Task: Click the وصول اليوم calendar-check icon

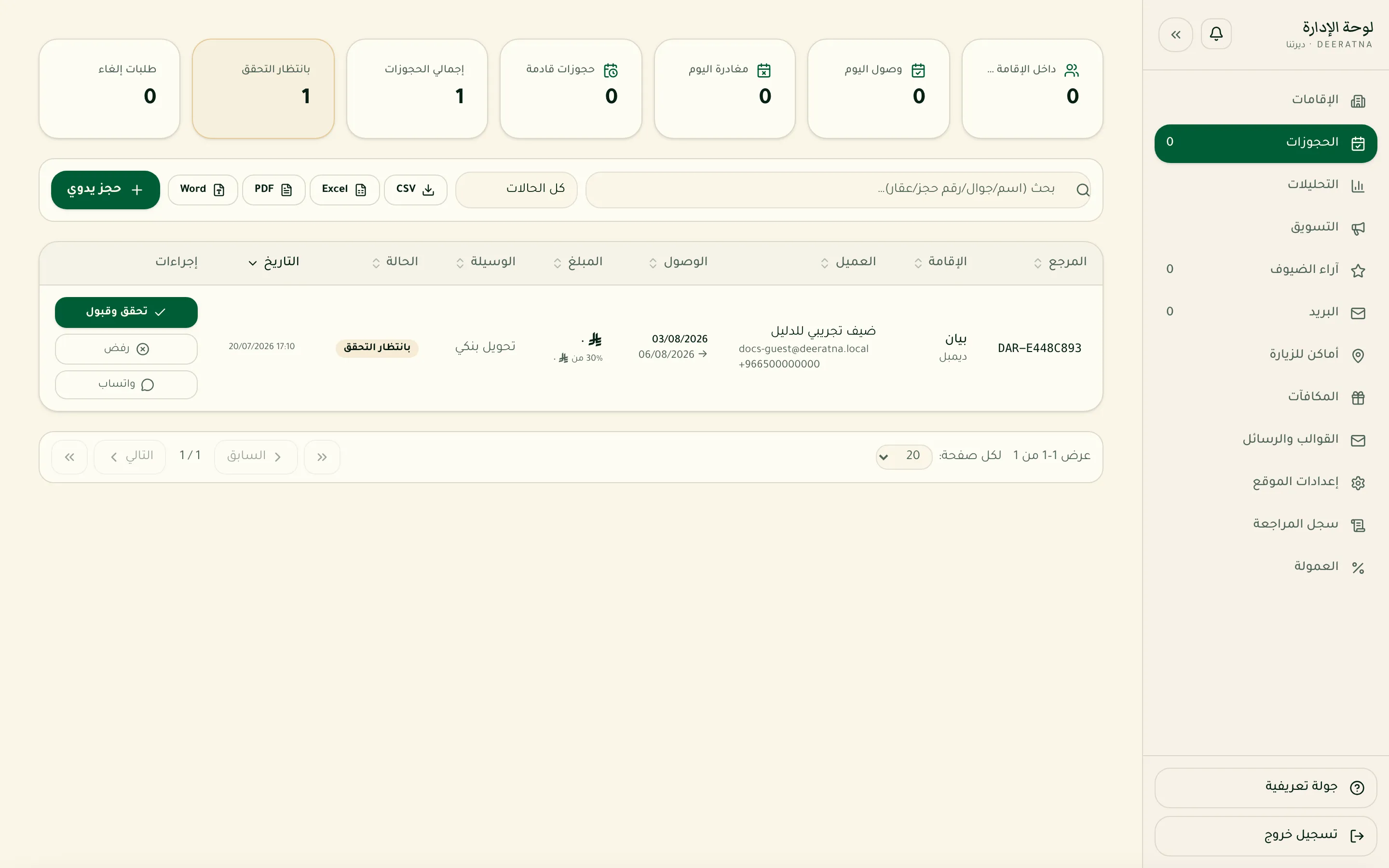Action: pos(918,70)
